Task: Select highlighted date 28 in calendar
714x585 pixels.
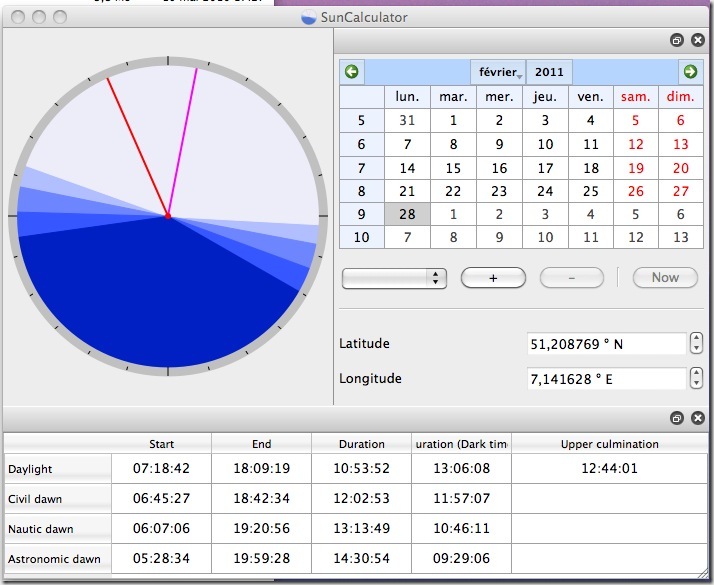Action: pos(407,214)
